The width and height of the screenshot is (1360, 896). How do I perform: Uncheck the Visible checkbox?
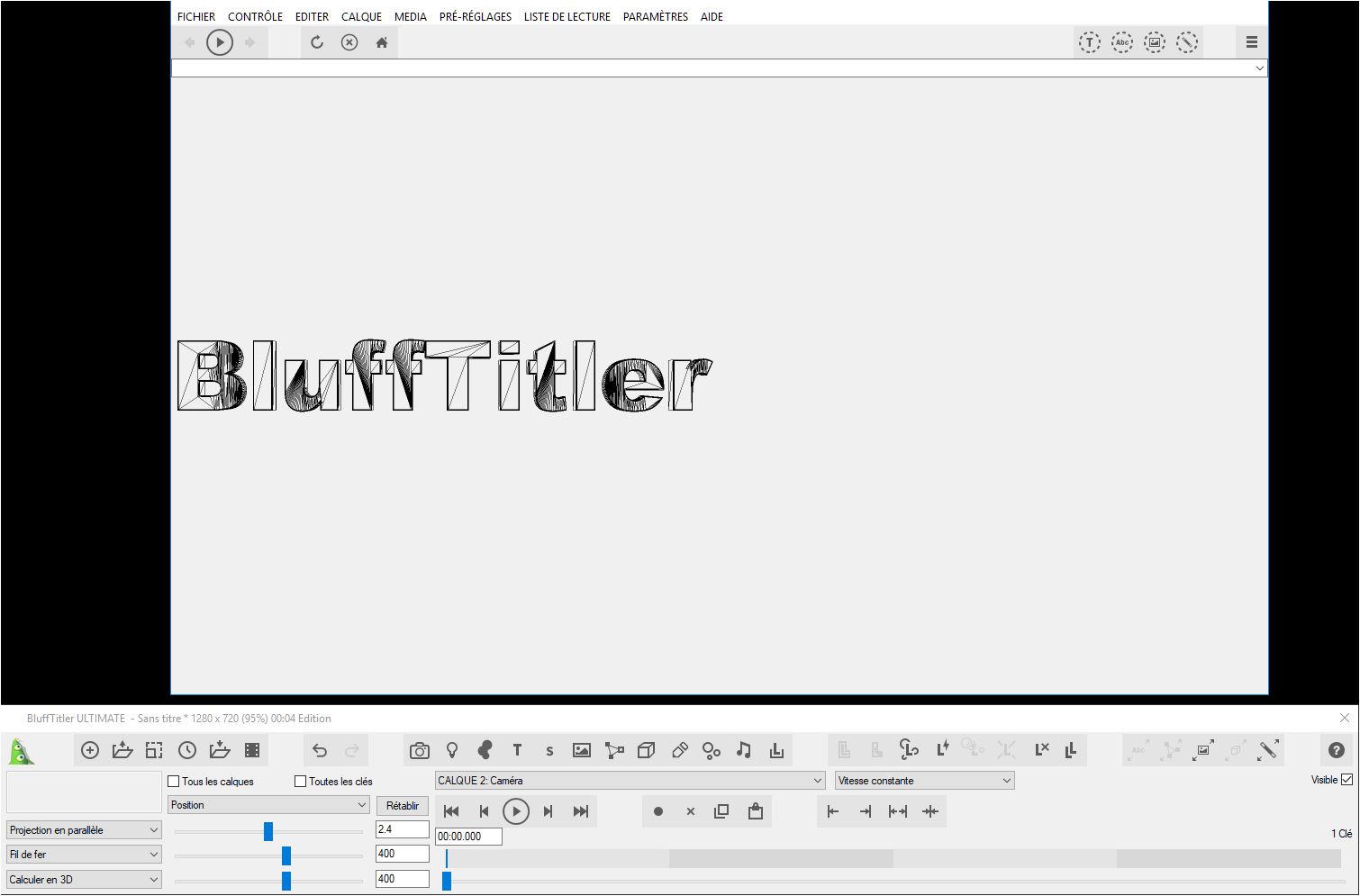pyautogui.click(x=1347, y=780)
